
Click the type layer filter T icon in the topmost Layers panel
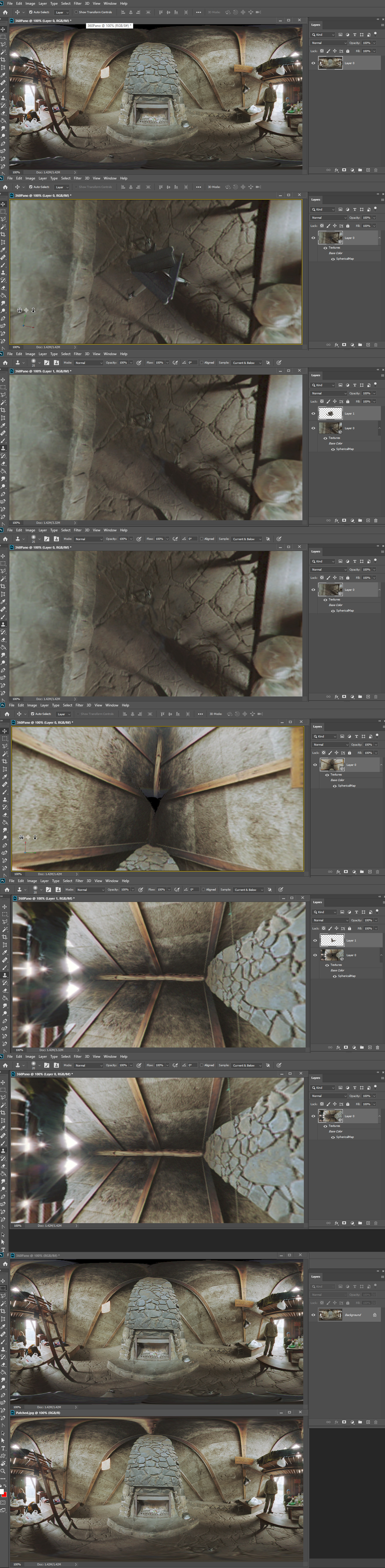tap(355, 35)
